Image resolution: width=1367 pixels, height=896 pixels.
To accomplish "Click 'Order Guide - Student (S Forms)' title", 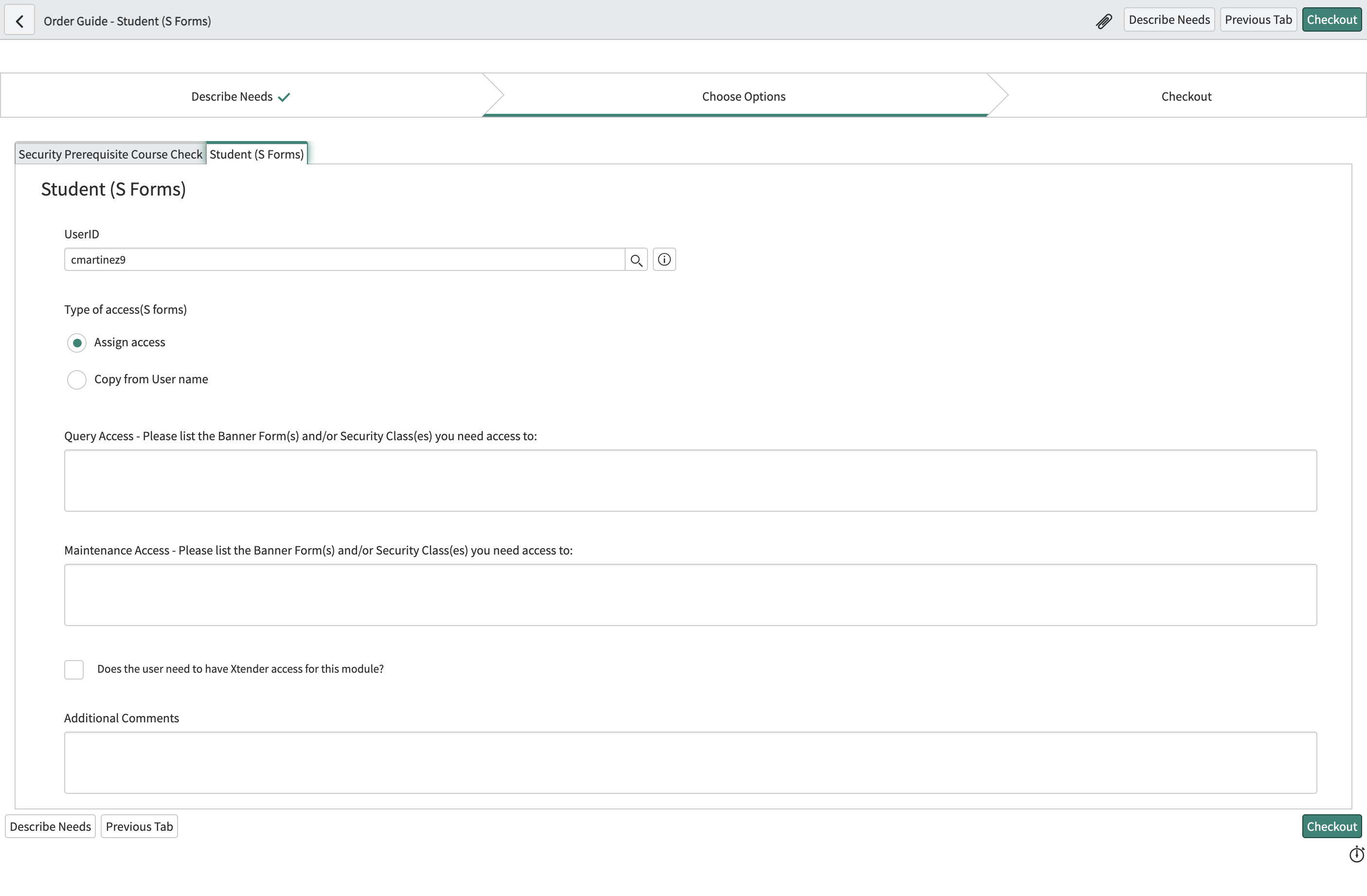I will [127, 21].
